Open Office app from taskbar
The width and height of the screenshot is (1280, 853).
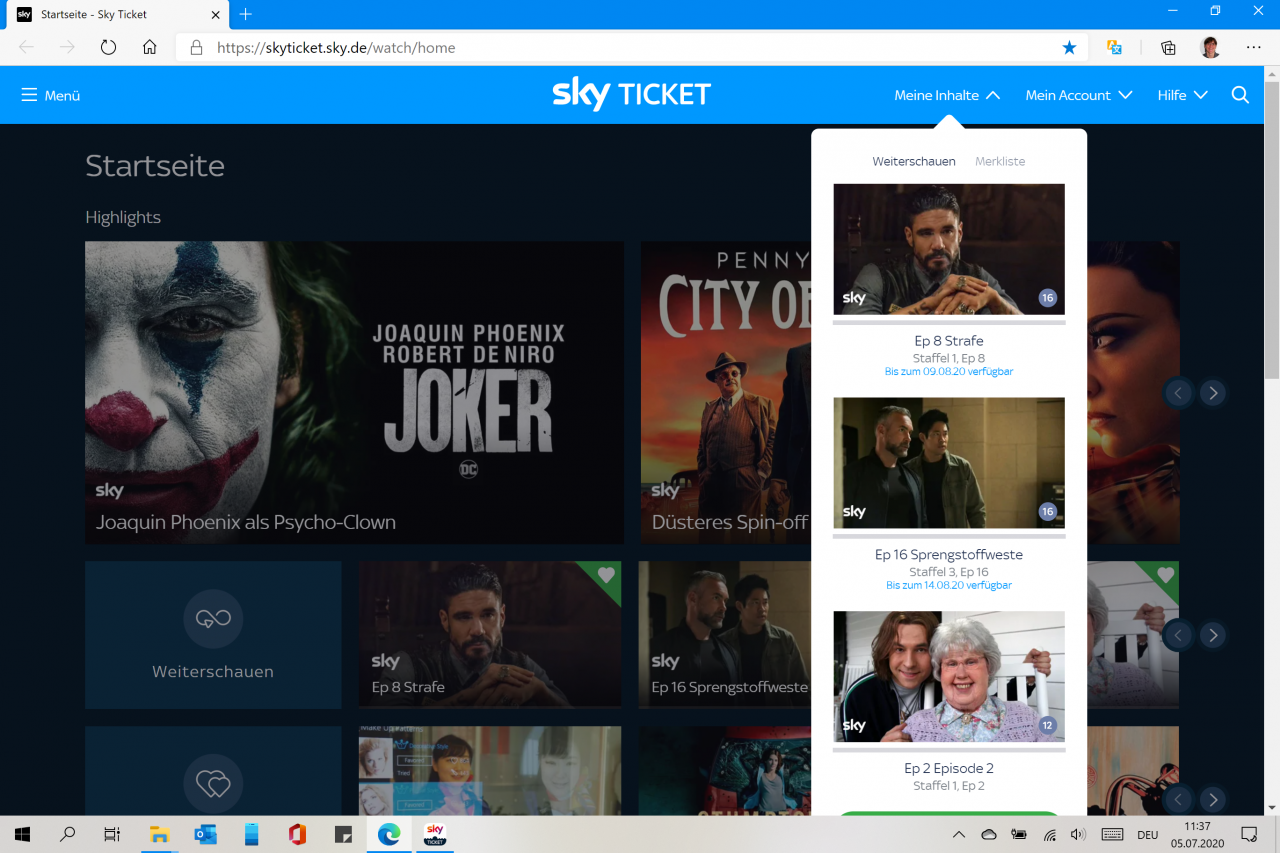point(297,834)
